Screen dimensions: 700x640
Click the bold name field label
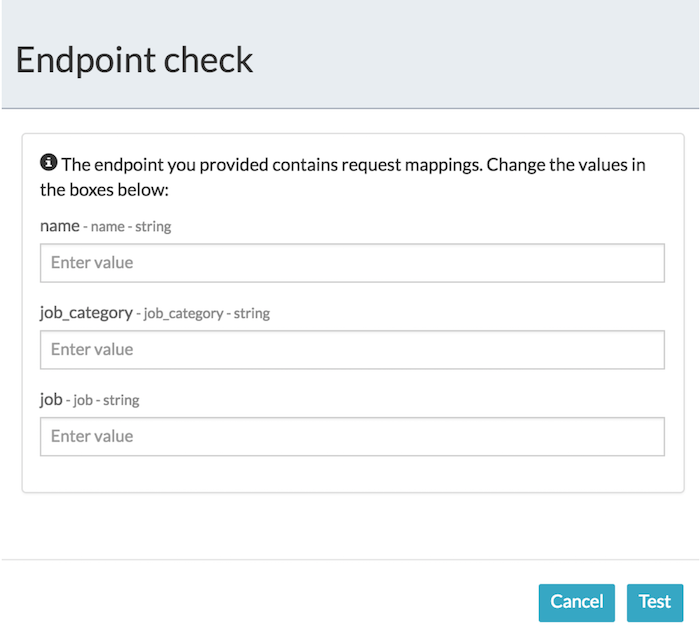coord(59,226)
